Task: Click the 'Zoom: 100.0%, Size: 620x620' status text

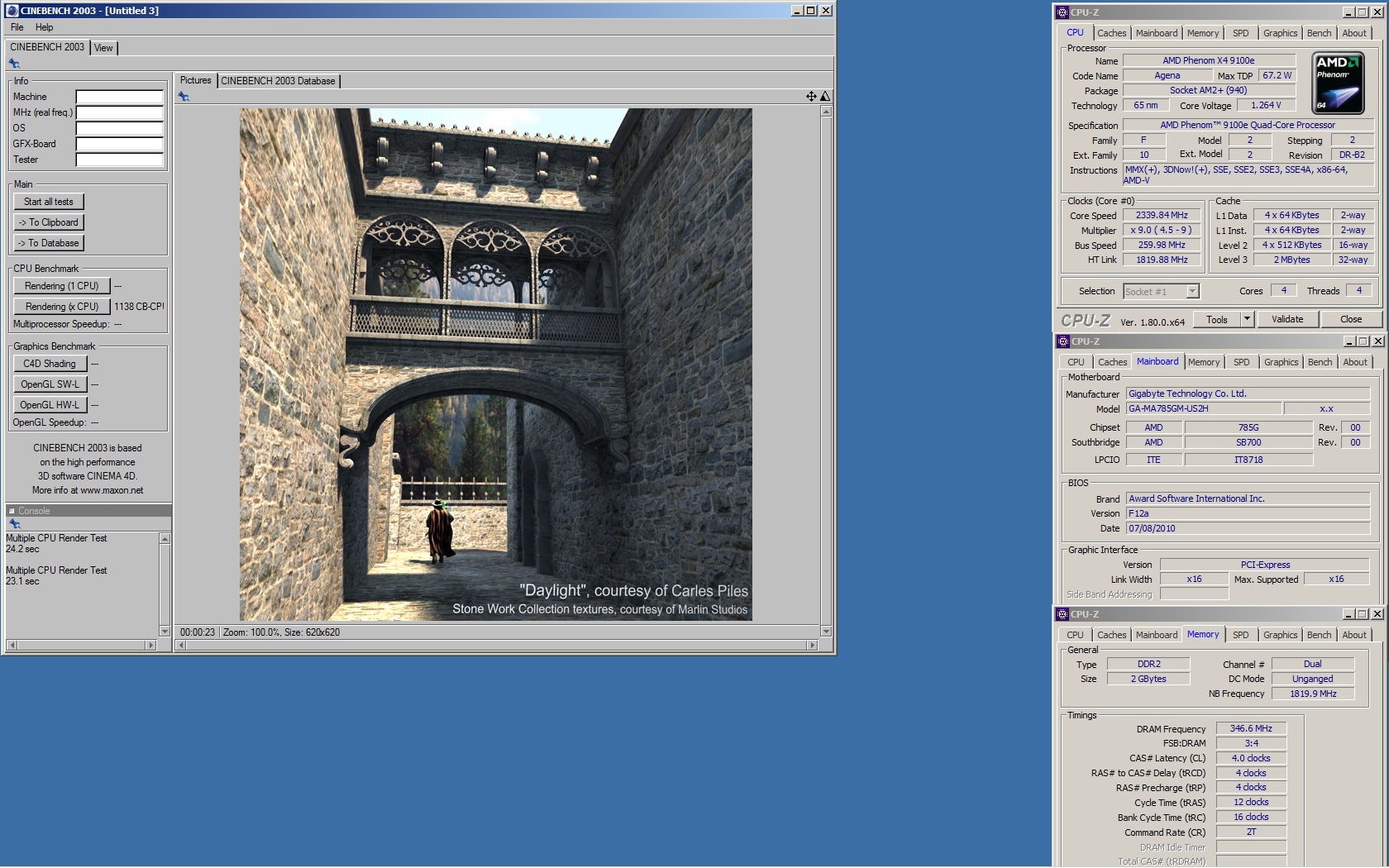Action: (281, 632)
